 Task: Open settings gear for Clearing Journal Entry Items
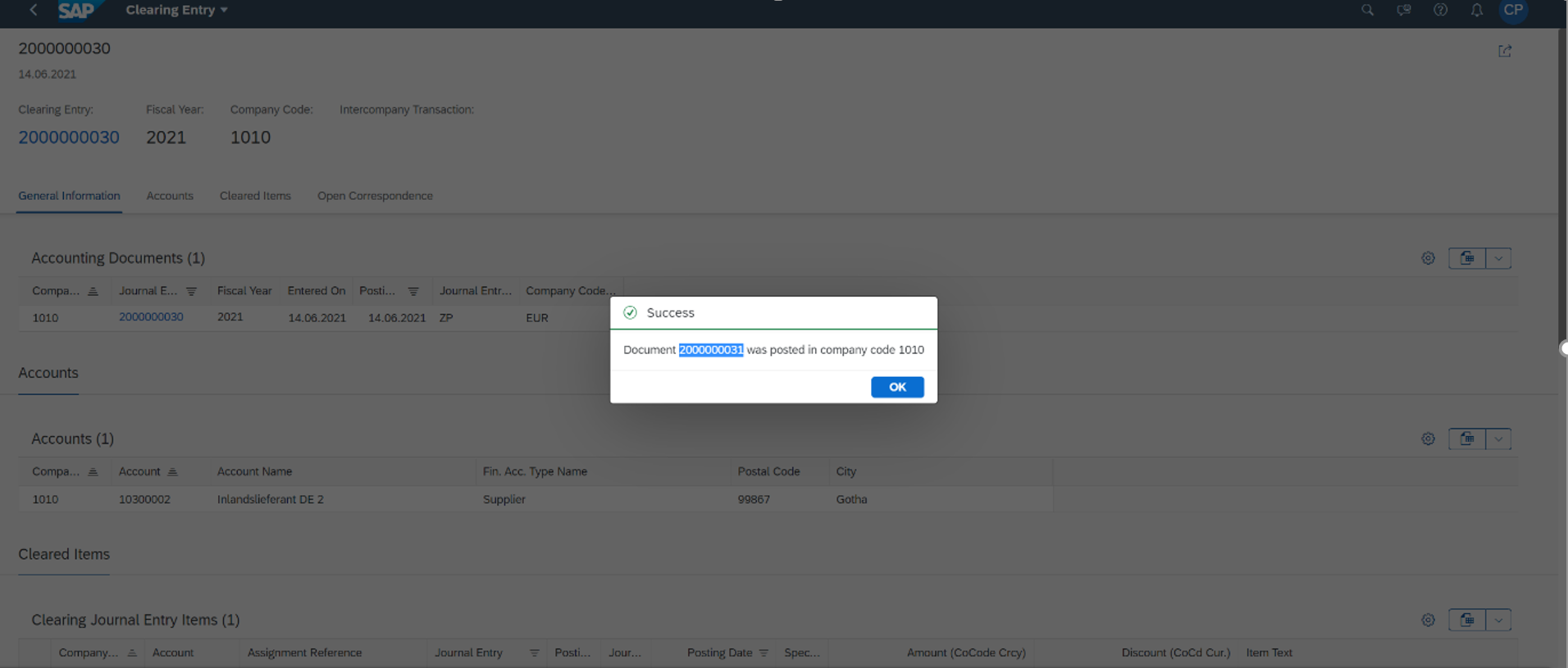[1428, 620]
